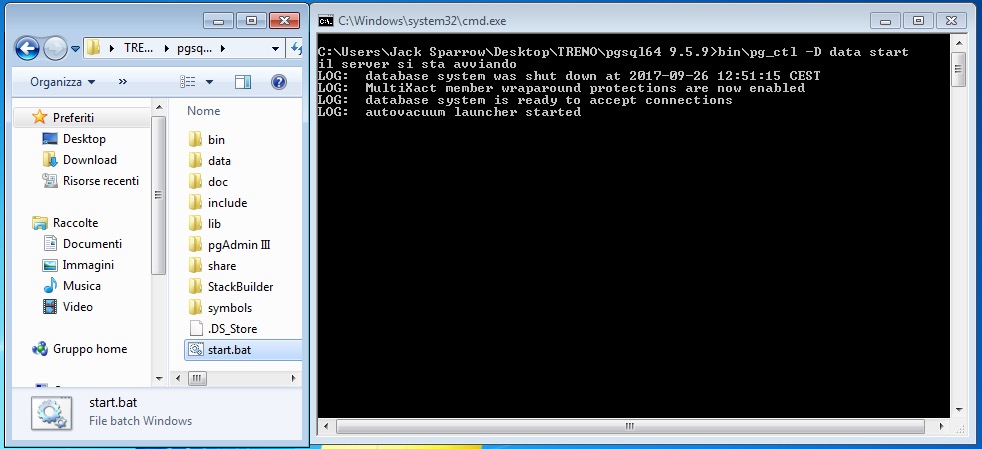Click the refresh icon beside address bar
This screenshot has width=982, height=449.
[296, 48]
